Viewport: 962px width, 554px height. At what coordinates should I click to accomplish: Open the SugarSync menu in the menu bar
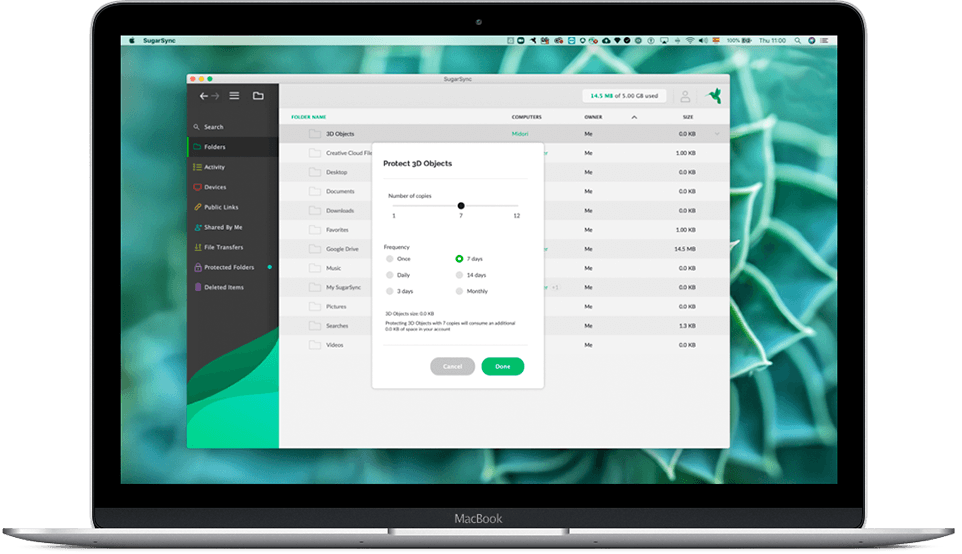(x=159, y=40)
